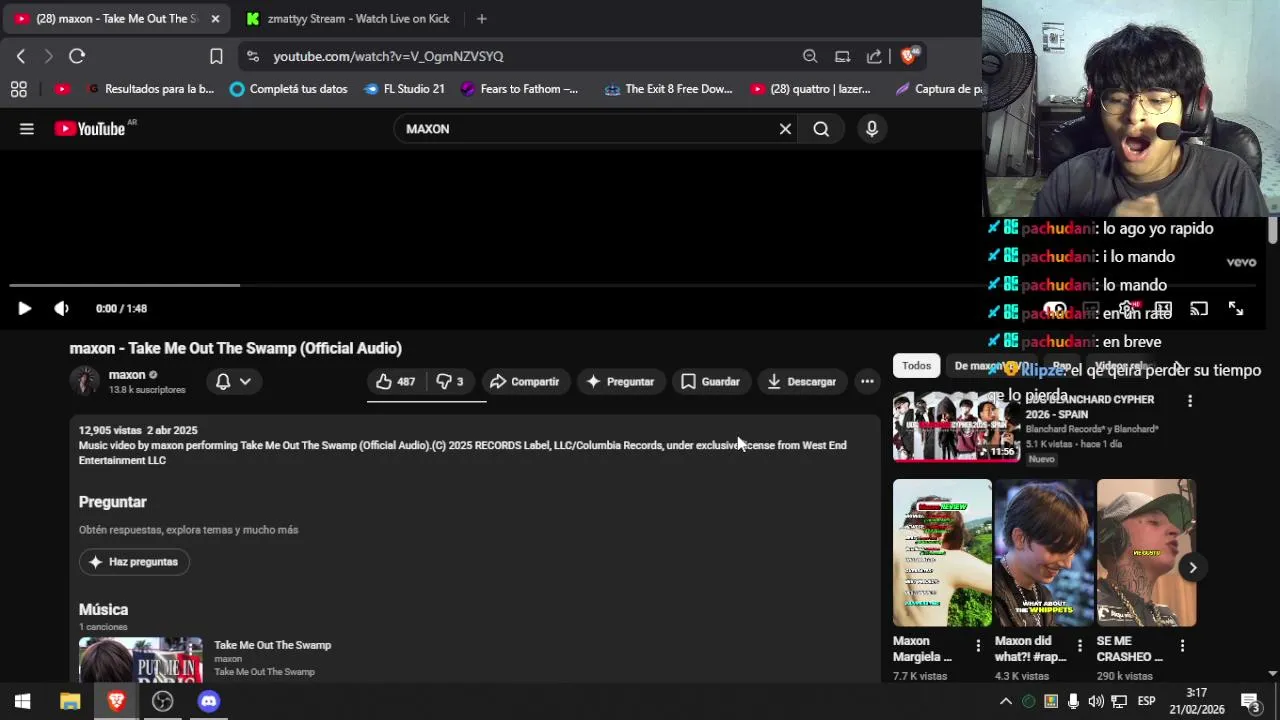Bookmark this page with bookmark icon

click(x=216, y=56)
